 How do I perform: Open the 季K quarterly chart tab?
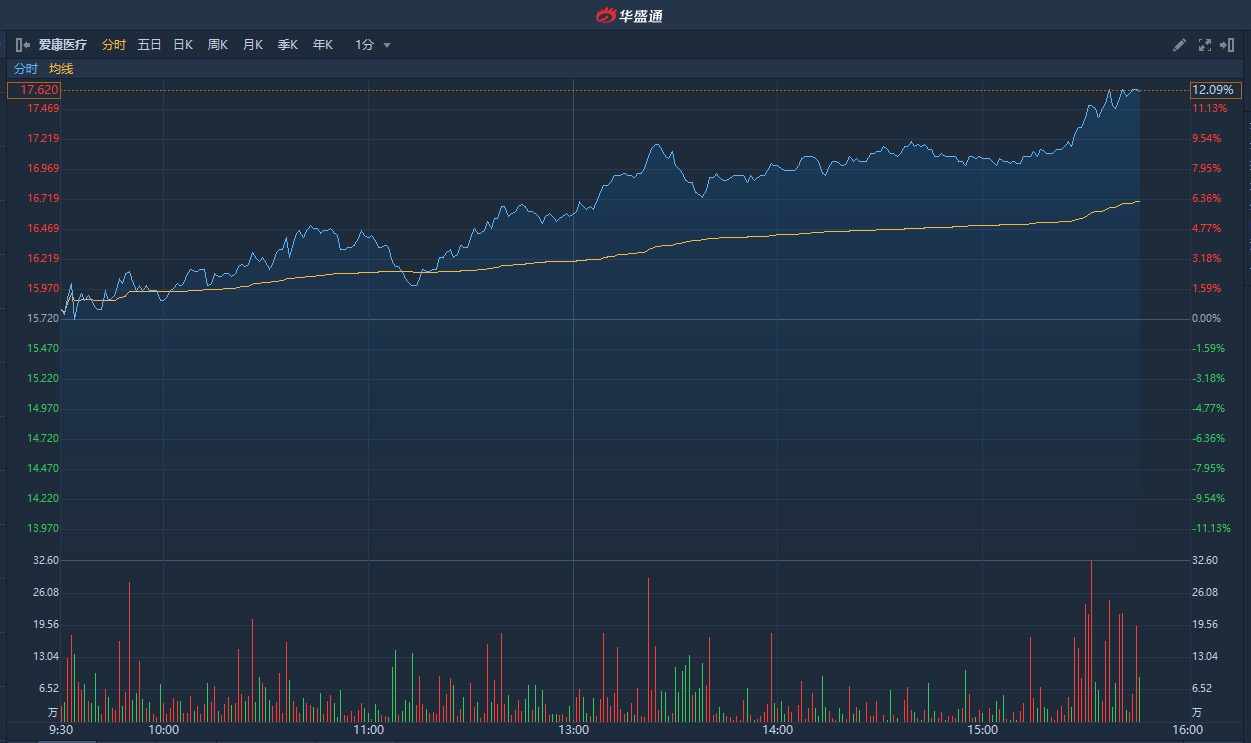tap(288, 45)
